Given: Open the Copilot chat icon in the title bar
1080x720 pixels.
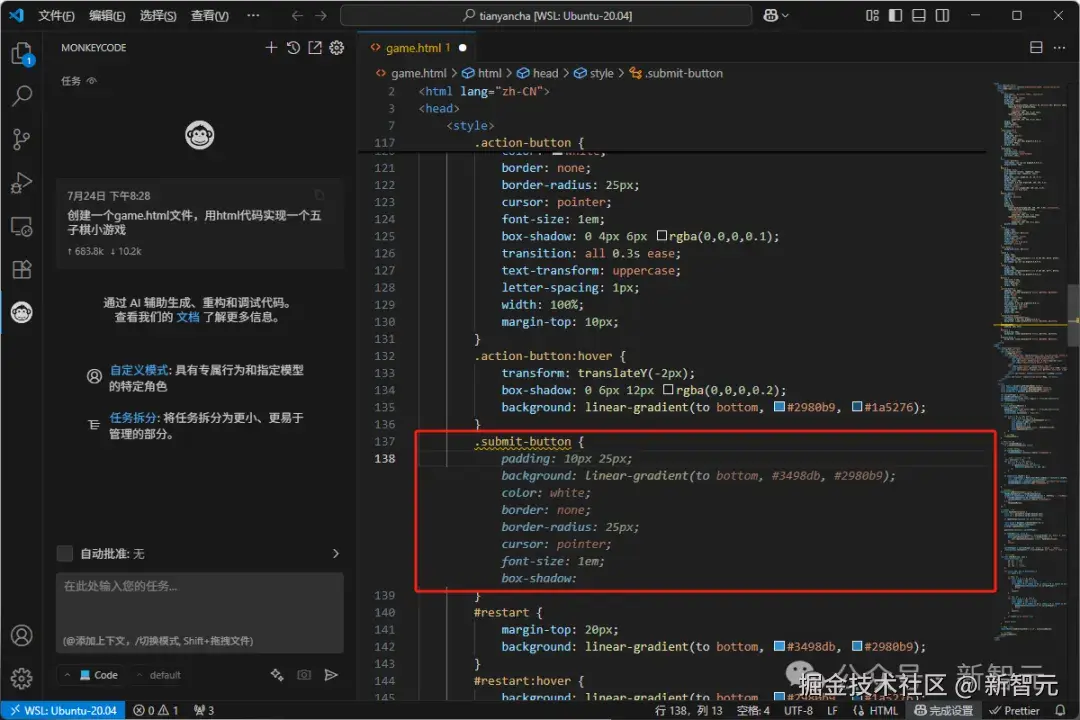Looking at the screenshot, I should click(771, 15).
